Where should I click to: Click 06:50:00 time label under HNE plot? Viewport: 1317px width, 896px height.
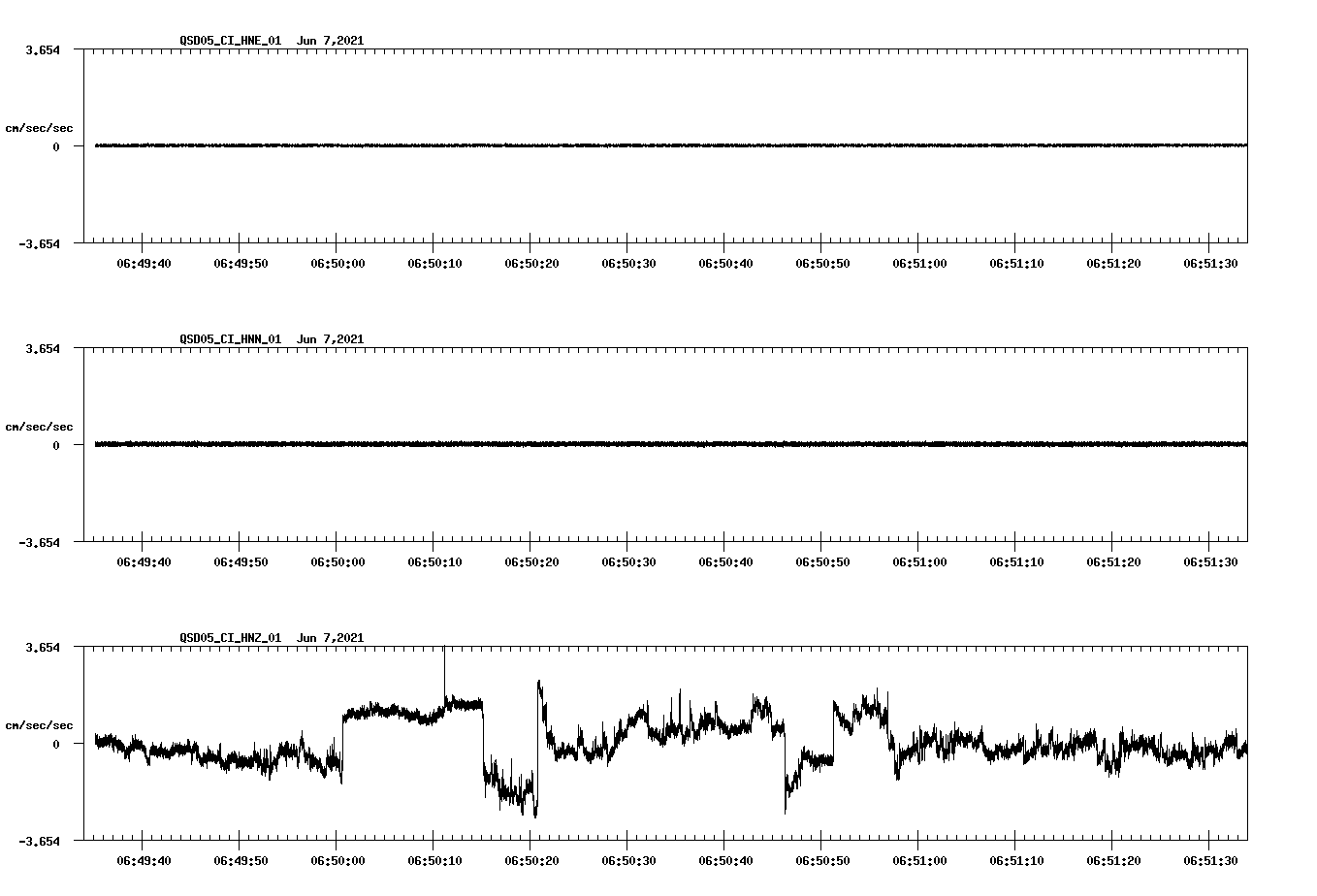click(x=337, y=264)
